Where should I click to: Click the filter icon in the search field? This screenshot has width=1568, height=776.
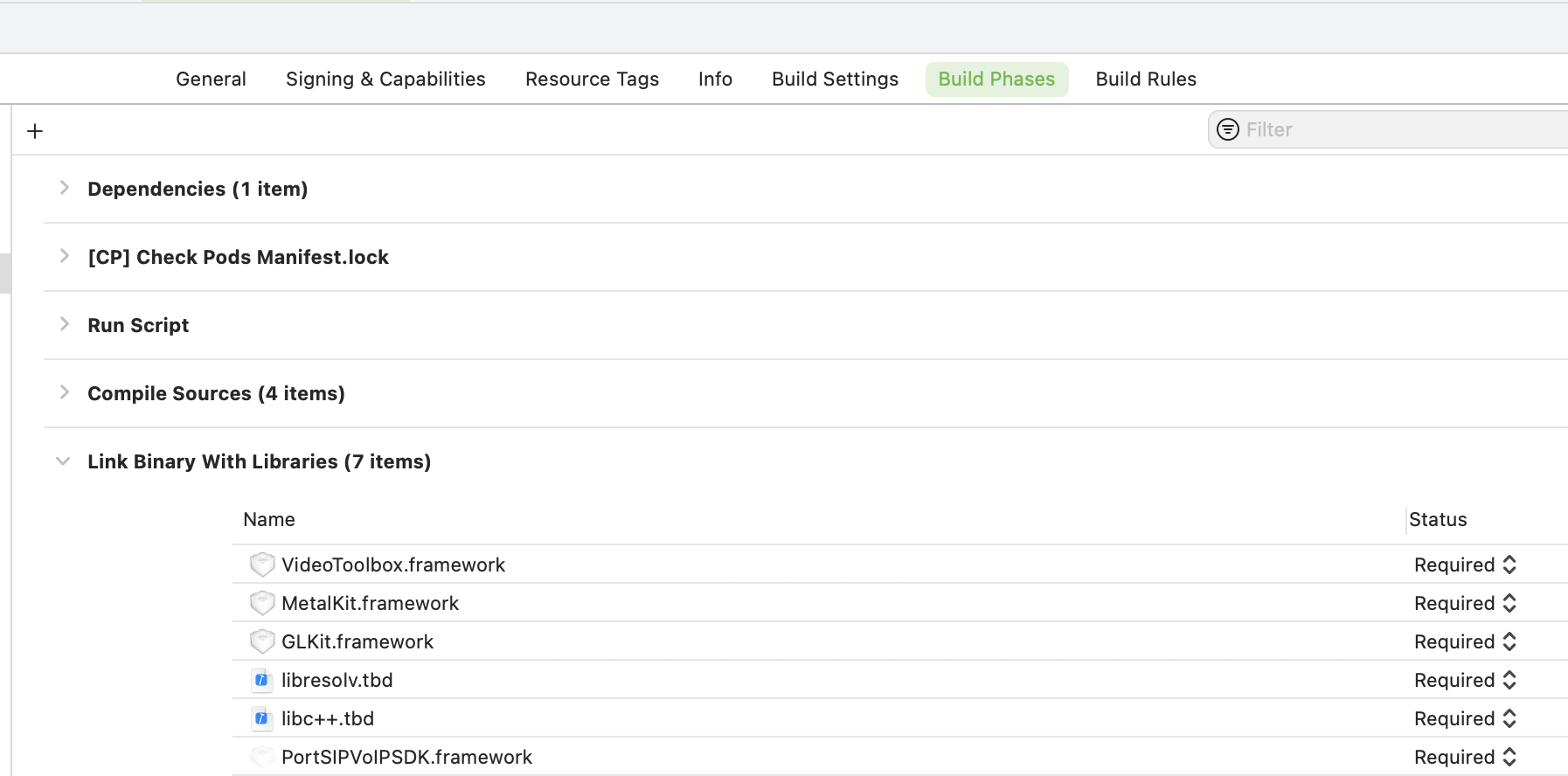pyautogui.click(x=1228, y=129)
